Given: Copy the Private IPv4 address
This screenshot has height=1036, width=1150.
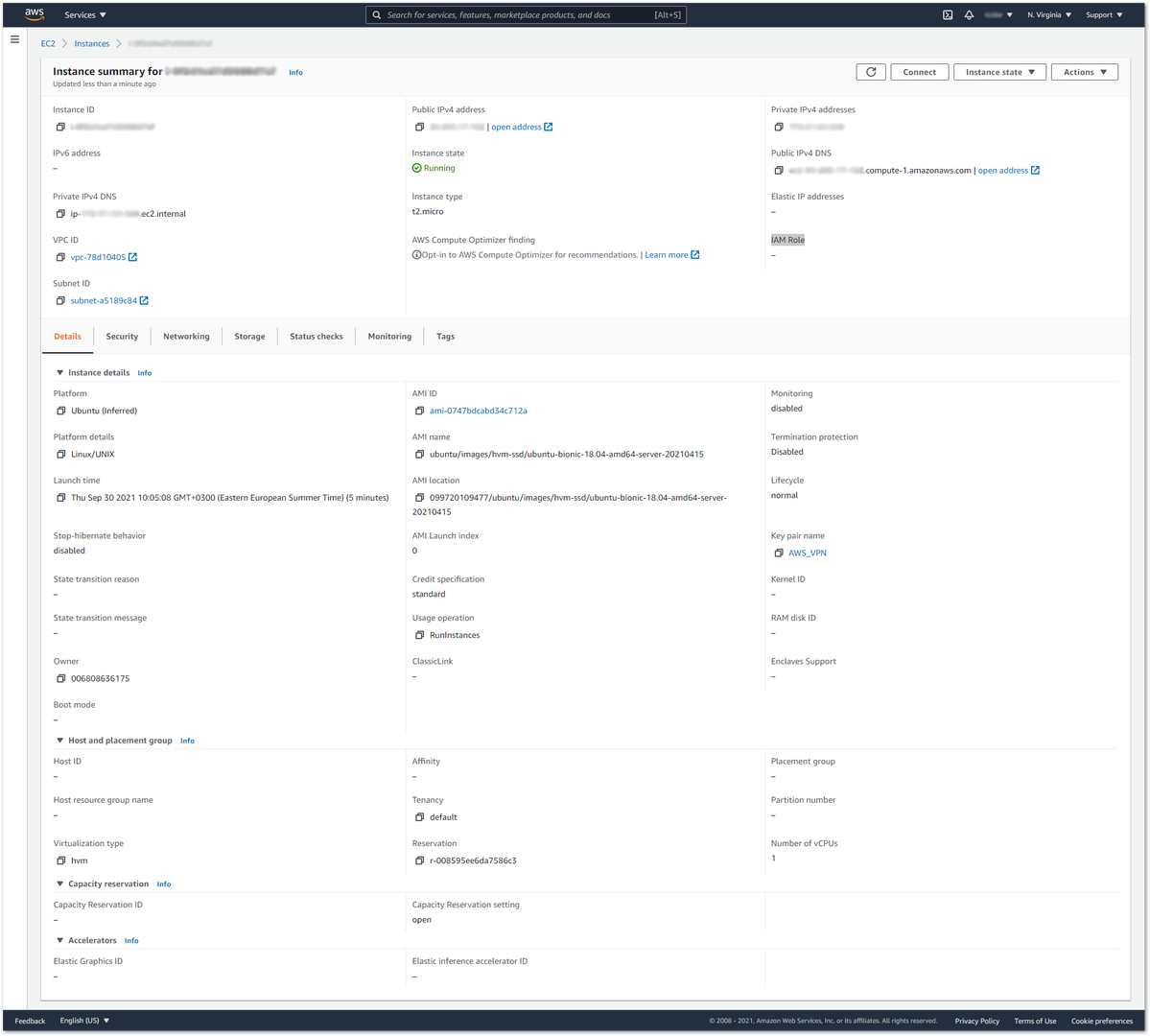Looking at the screenshot, I should 779,127.
